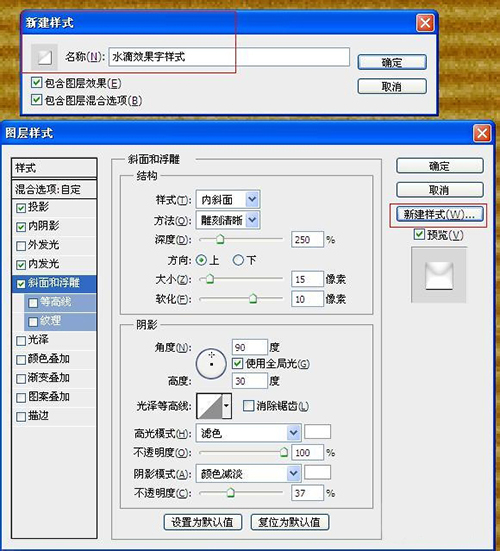Close the 图层样式 dialog
Image resolution: width=500 pixels, height=551 pixels.
[x=482, y=133]
